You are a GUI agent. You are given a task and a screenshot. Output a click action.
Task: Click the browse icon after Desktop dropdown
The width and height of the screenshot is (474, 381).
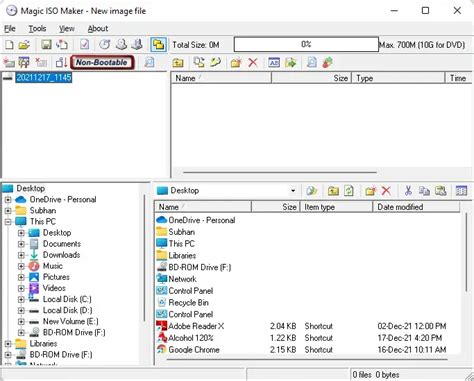pyautogui.click(x=312, y=191)
